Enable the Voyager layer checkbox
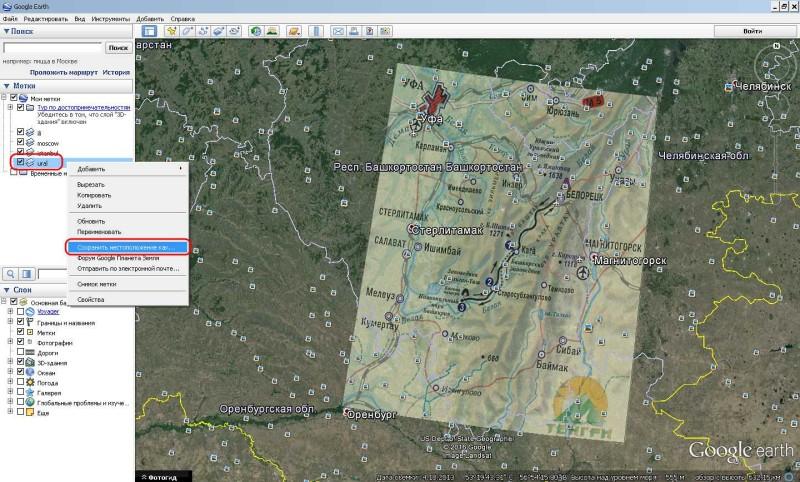800x482 pixels. (x=20, y=312)
